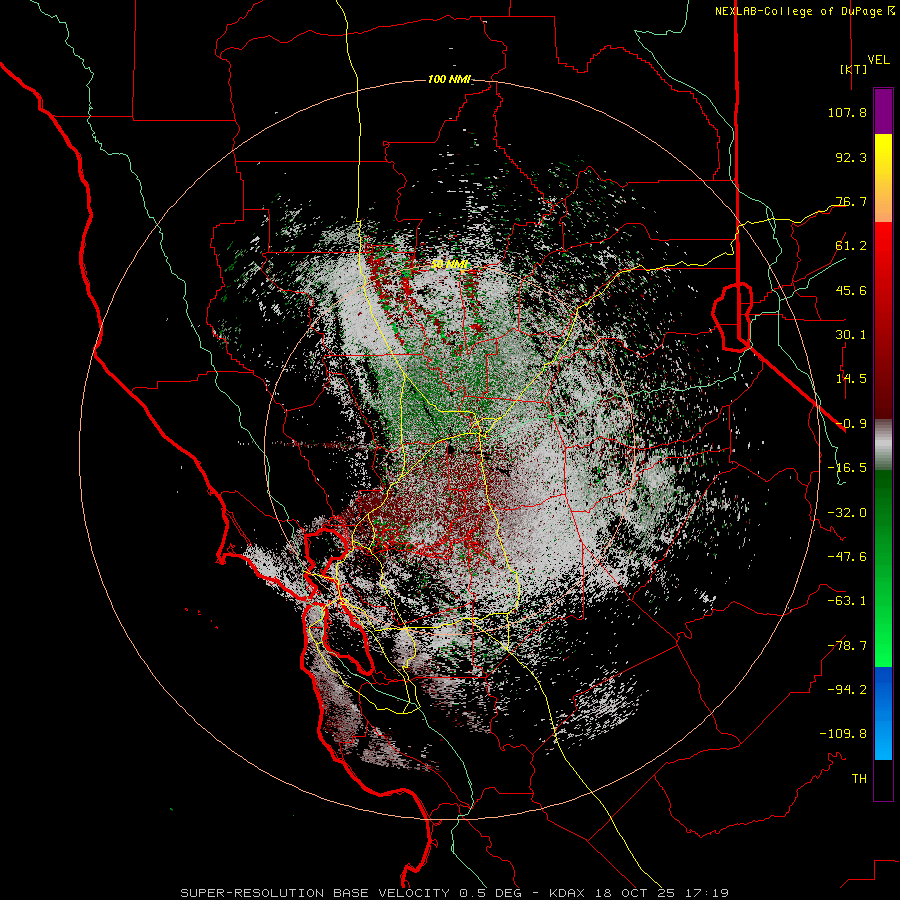Click the VEL legend heading
This screenshot has width=900, height=900.
[878, 60]
